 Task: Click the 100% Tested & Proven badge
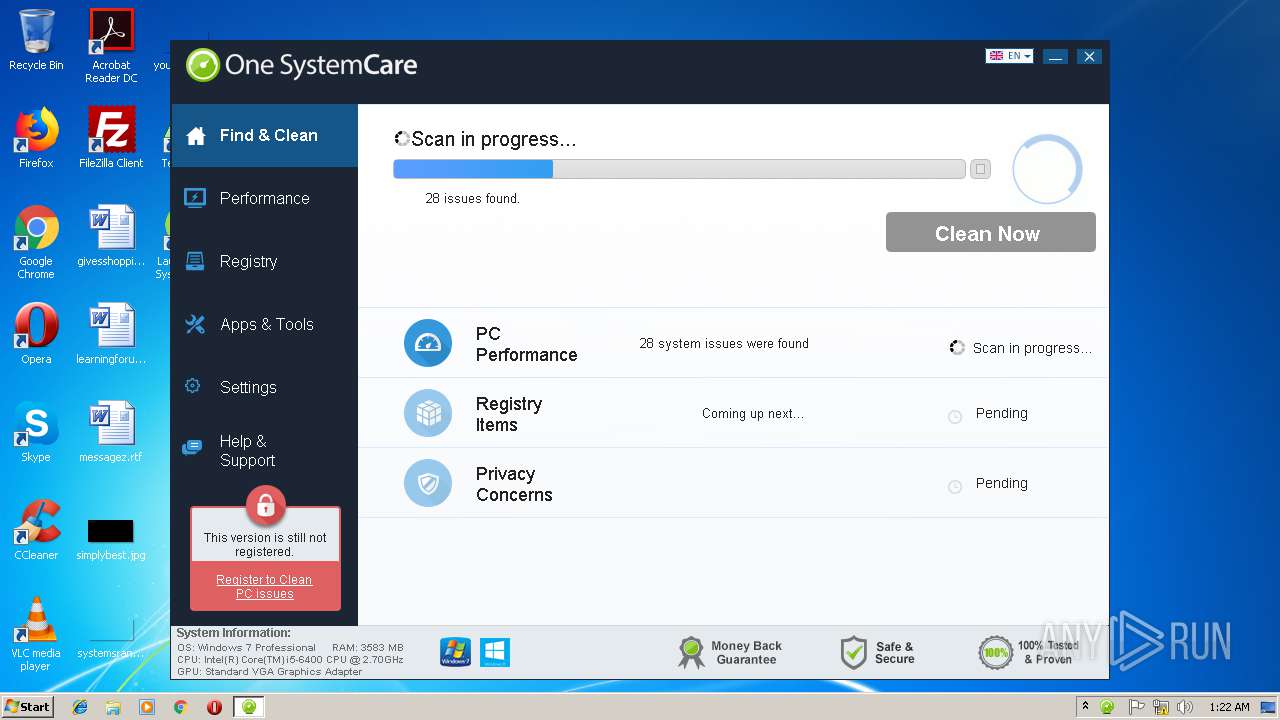(1028, 652)
